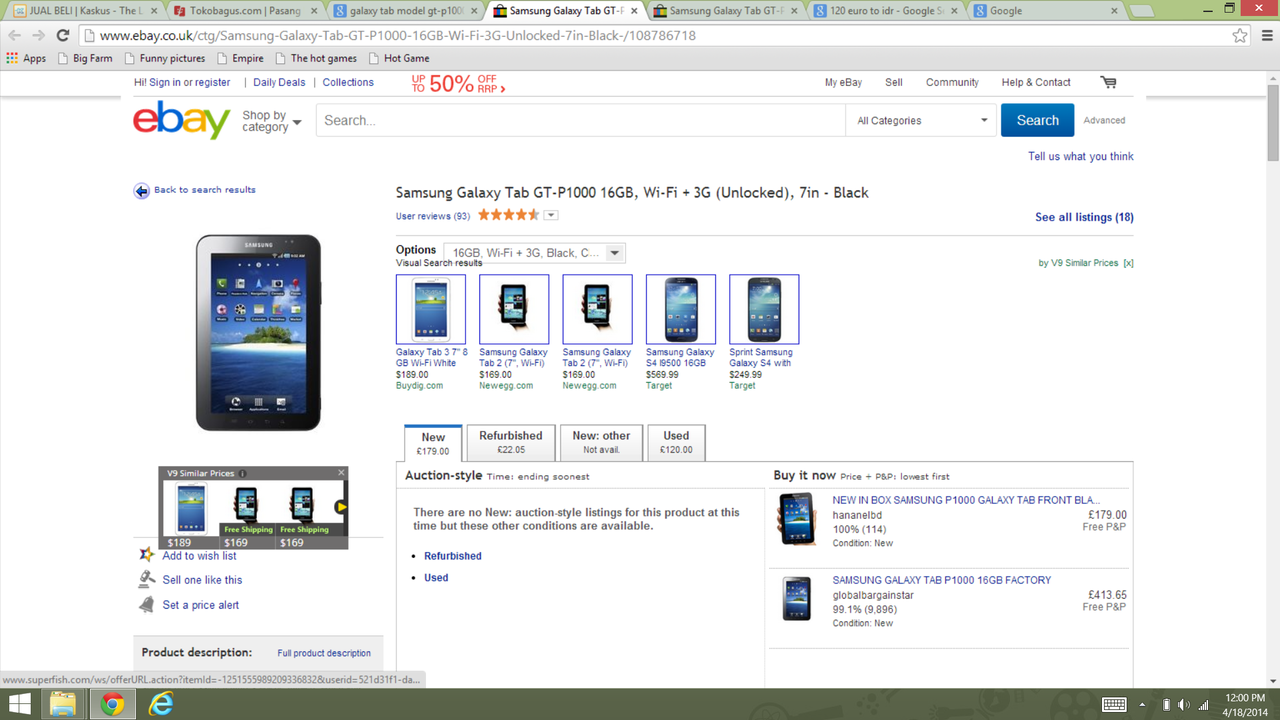Open Galaxy Tab 3 7" White thumbnail

431,309
